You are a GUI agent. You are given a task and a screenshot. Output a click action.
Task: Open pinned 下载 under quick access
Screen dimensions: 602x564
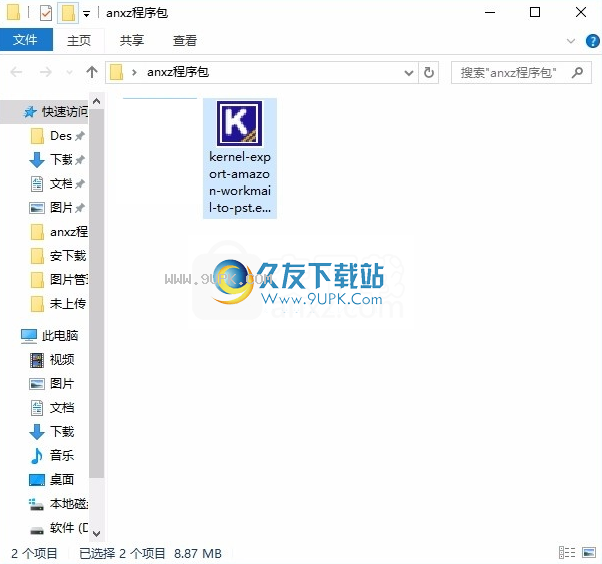[x=61, y=160]
